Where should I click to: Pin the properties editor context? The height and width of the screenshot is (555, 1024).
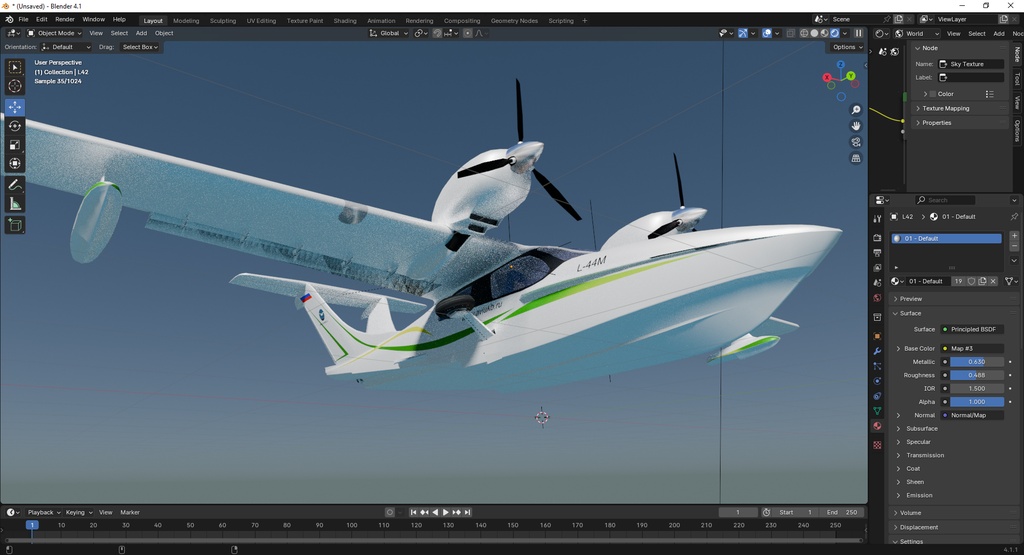coord(1014,217)
